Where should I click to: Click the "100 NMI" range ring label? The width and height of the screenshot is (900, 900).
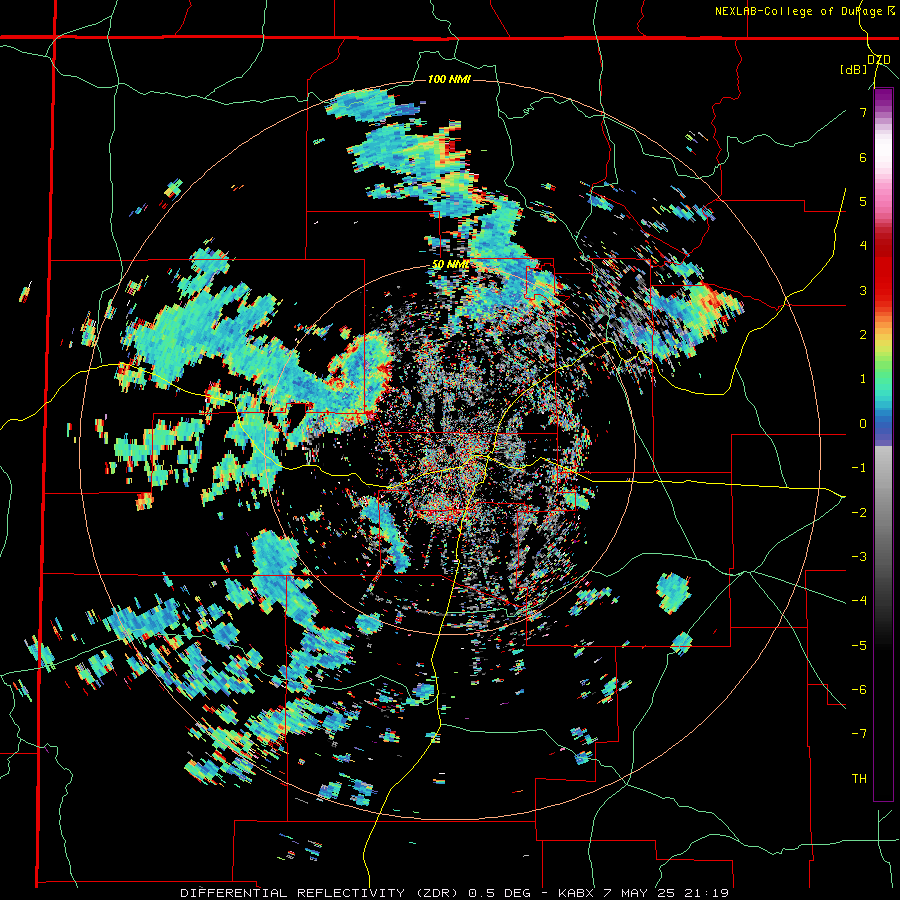tap(449, 79)
